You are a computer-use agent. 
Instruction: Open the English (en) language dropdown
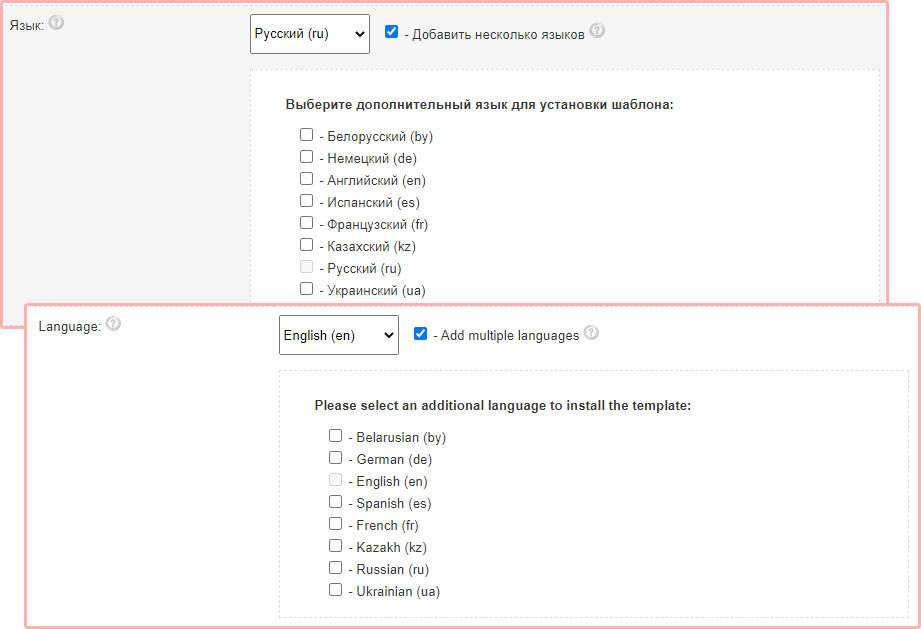coord(339,335)
